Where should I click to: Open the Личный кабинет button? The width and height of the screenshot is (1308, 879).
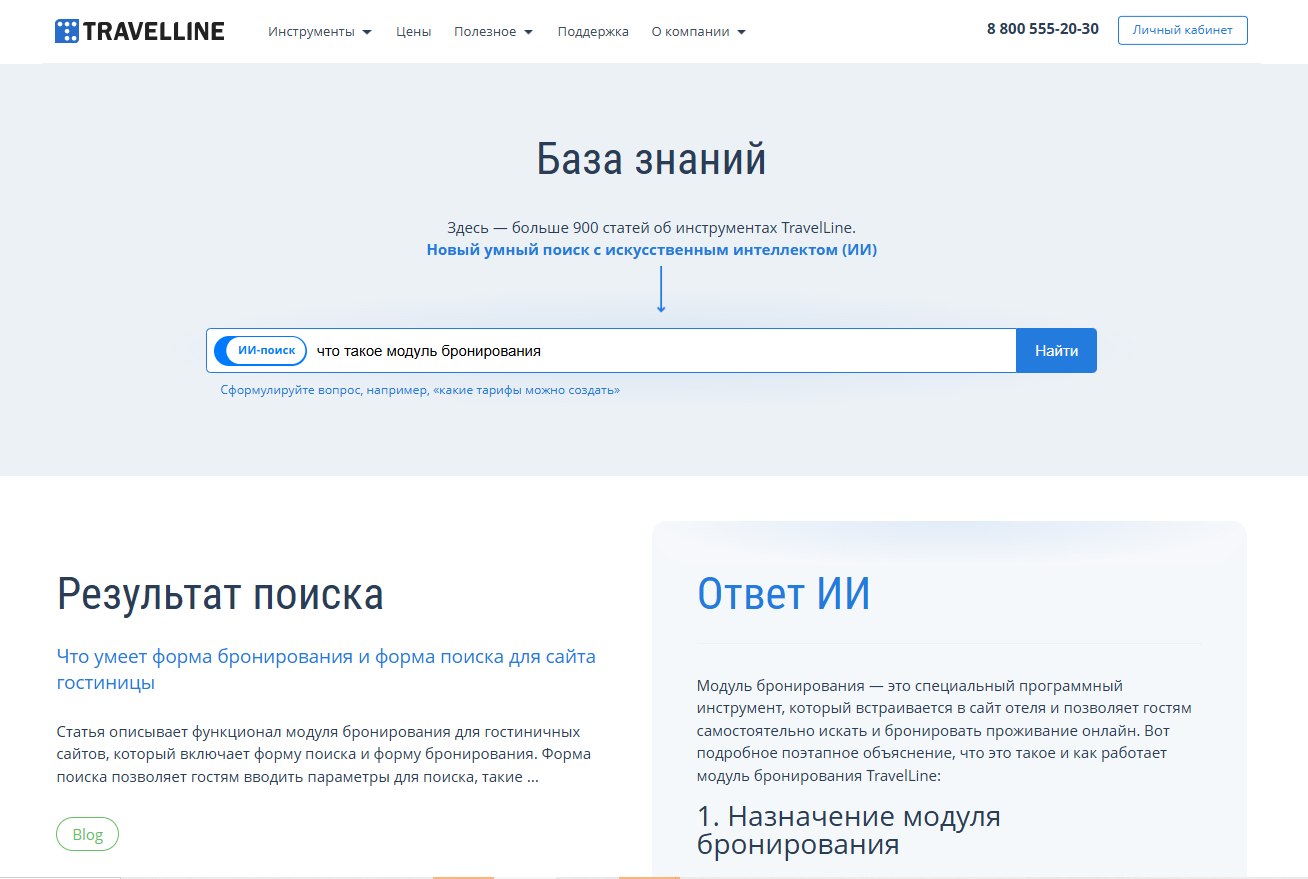[x=1182, y=30]
